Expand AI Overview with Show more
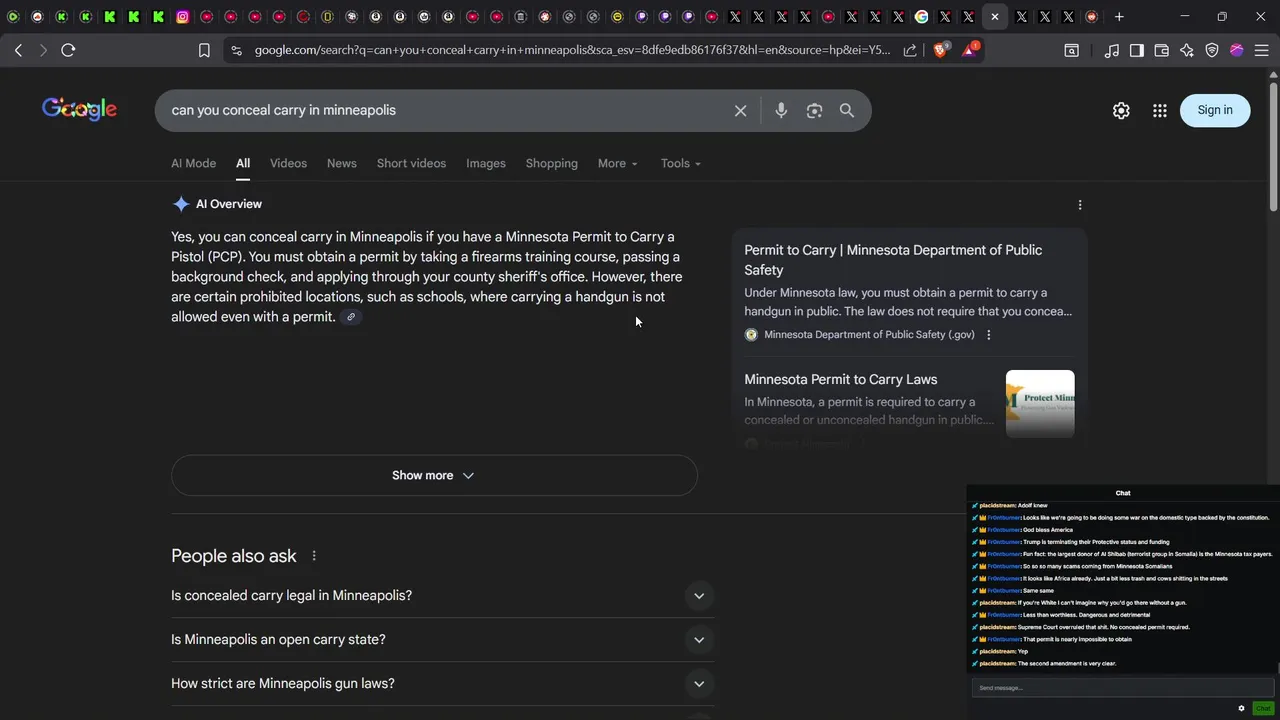Image resolution: width=1280 pixels, height=720 pixels. pos(434,476)
